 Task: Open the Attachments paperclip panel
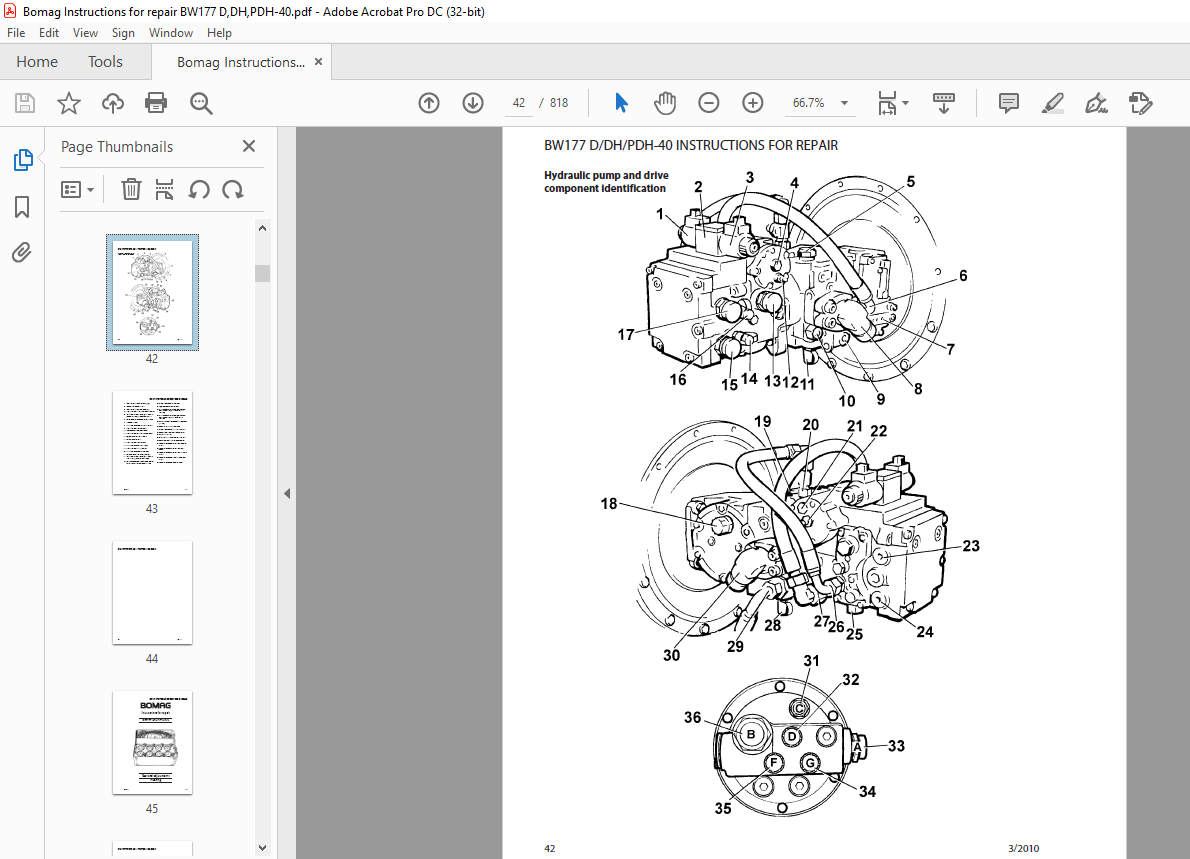coord(22,253)
